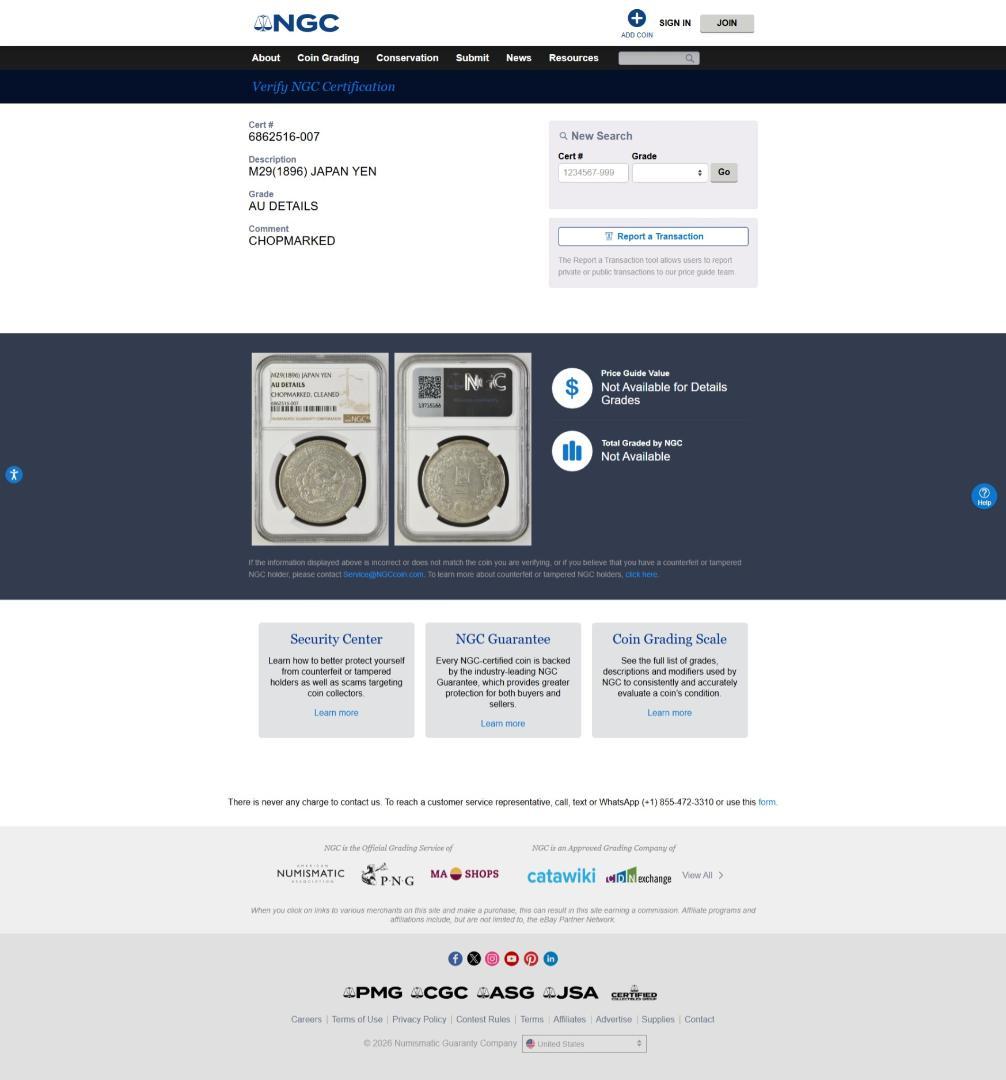Click the Add Coin plus icon
The image size is (1006, 1080).
pos(636,18)
